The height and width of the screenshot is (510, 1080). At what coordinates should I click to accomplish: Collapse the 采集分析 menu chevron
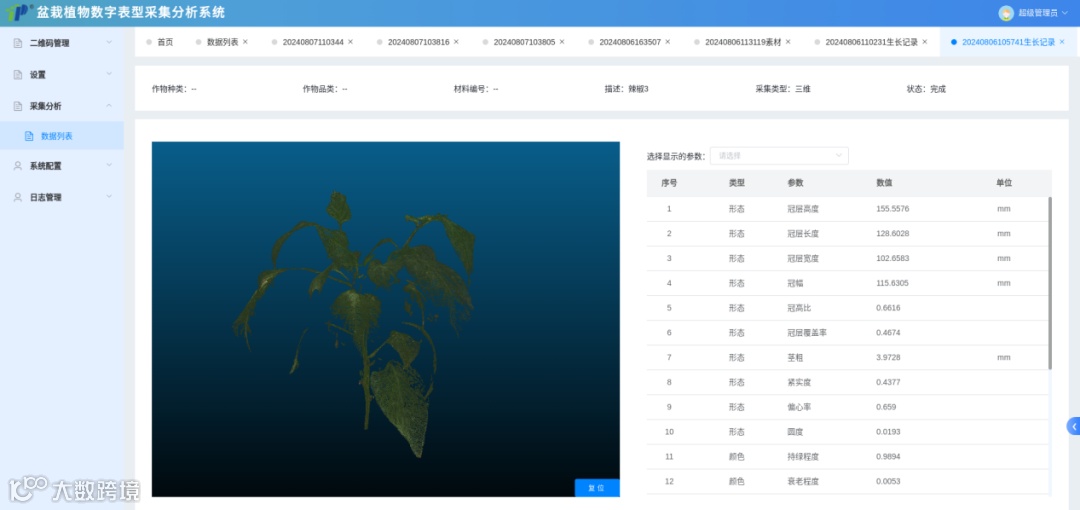109,106
